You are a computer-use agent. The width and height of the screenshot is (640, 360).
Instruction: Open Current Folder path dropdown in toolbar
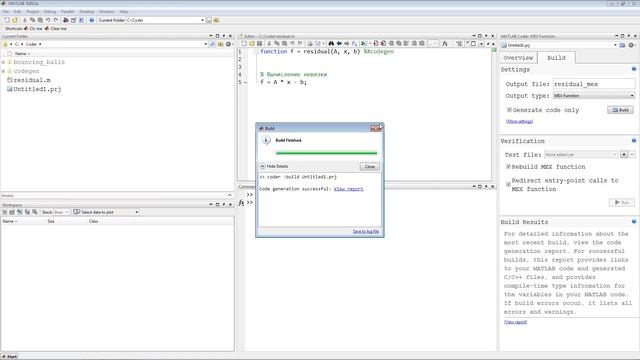202,20
